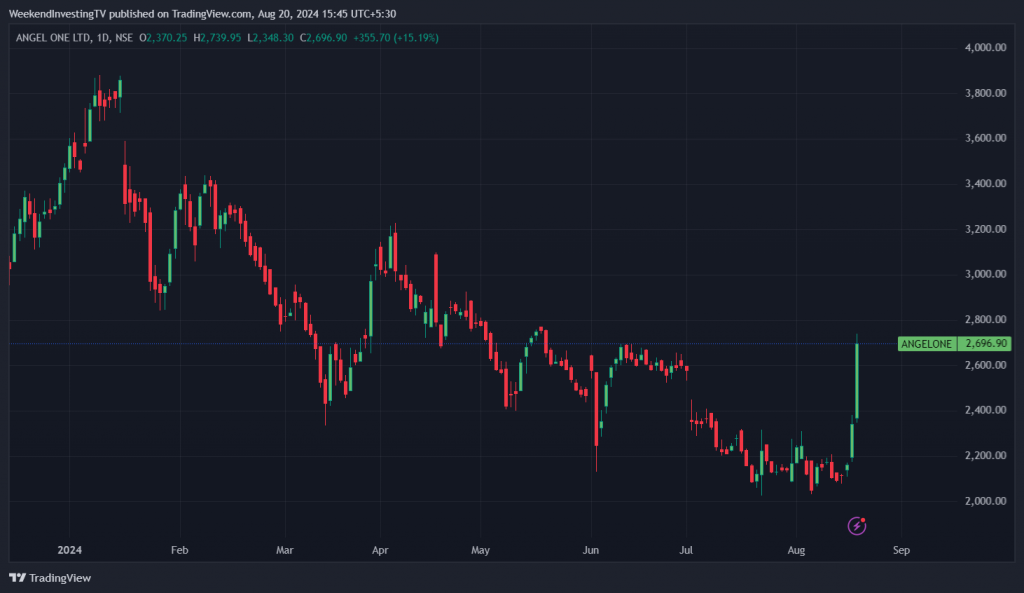Click the 2,000.00 price axis label
The height and width of the screenshot is (593, 1024).
985,501
